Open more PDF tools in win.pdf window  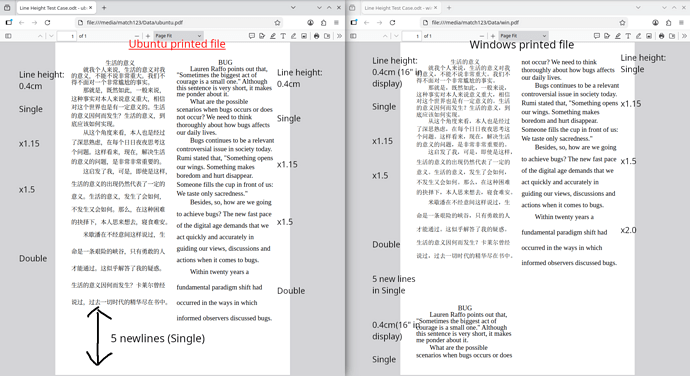click(684, 36)
